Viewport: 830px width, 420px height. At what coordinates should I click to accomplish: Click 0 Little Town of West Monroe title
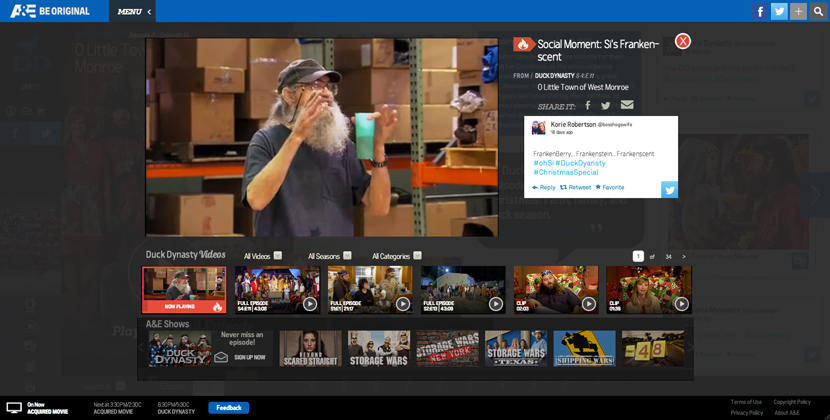[x=583, y=87]
